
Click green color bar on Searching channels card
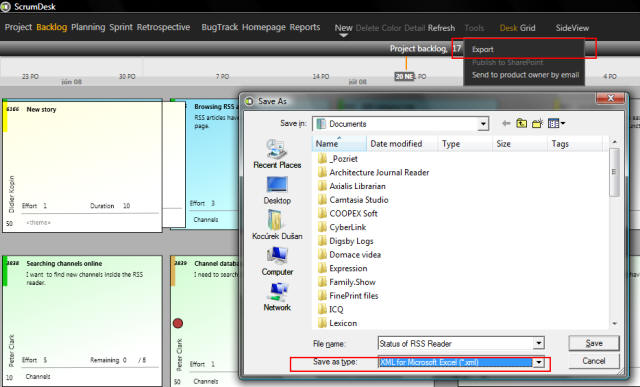(5, 272)
